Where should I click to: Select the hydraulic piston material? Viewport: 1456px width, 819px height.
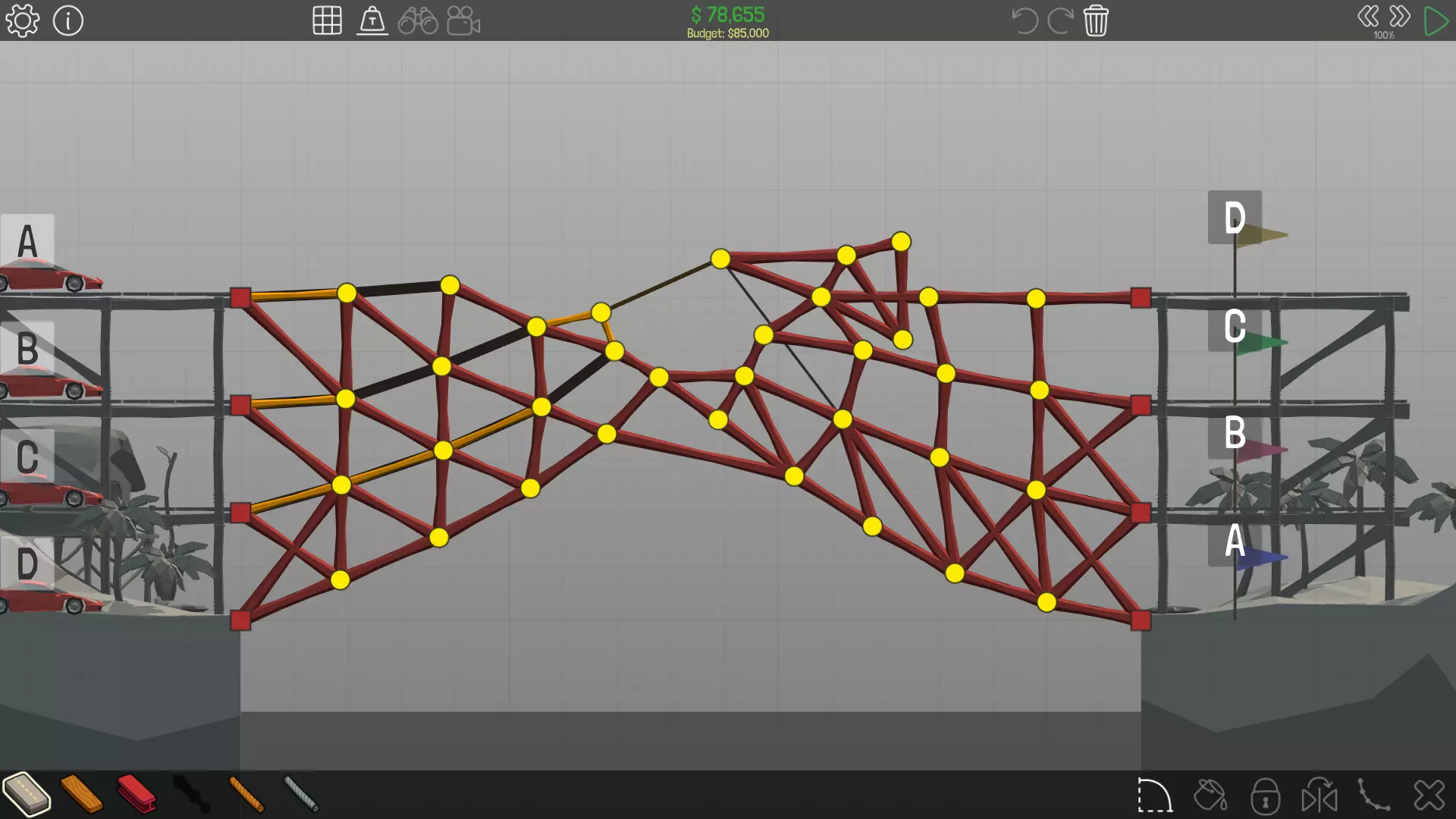click(191, 794)
